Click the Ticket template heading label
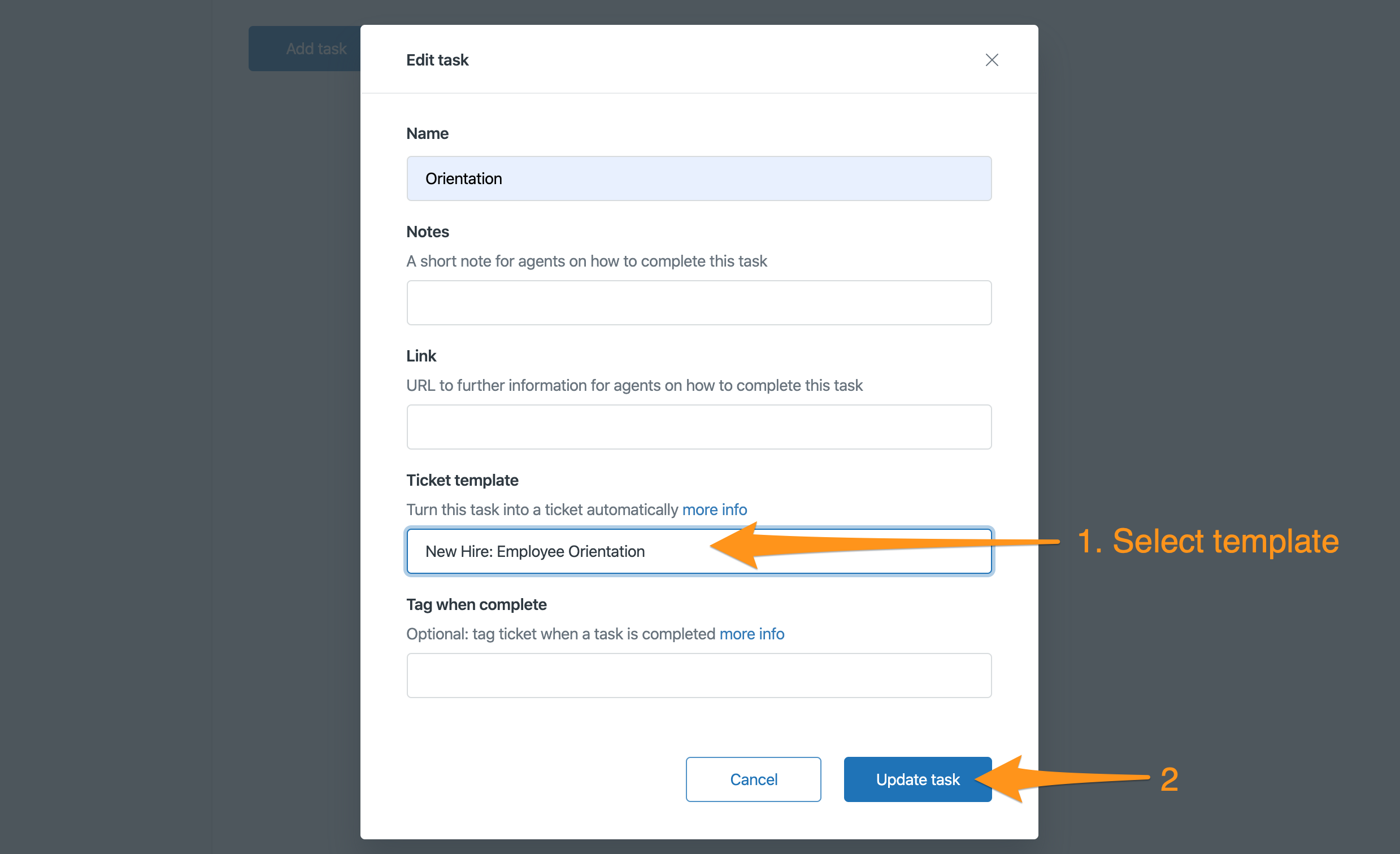This screenshot has height=854, width=1400. tap(462, 480)
